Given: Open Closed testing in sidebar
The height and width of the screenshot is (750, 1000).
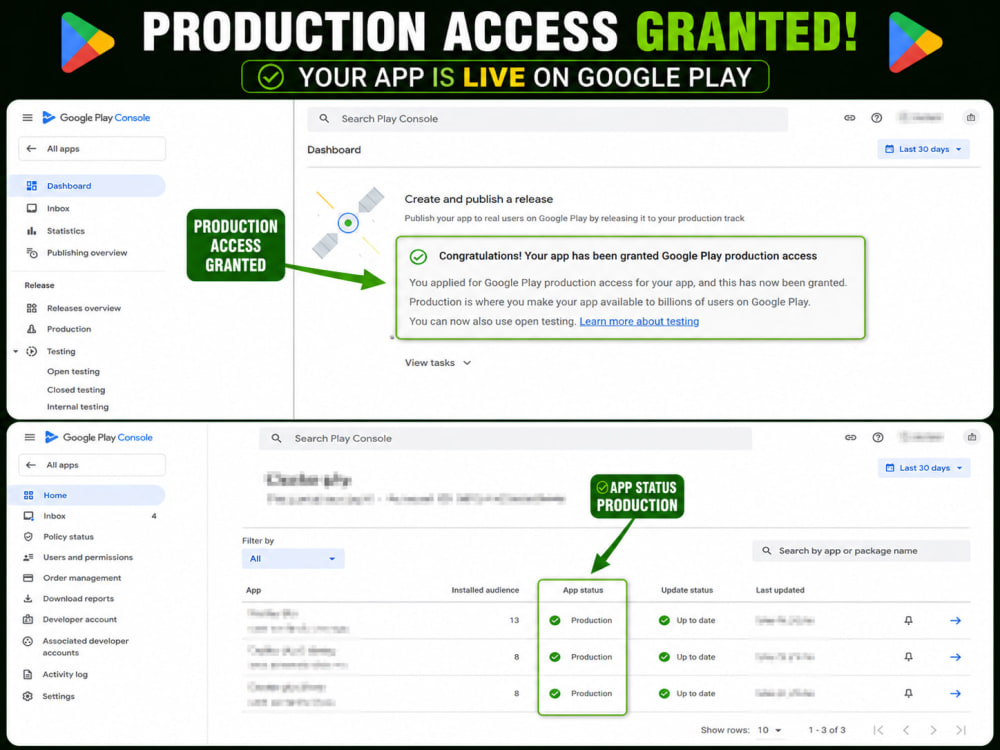Looking at the screenshot, I should pyautogui.click(x=76, y=390).
